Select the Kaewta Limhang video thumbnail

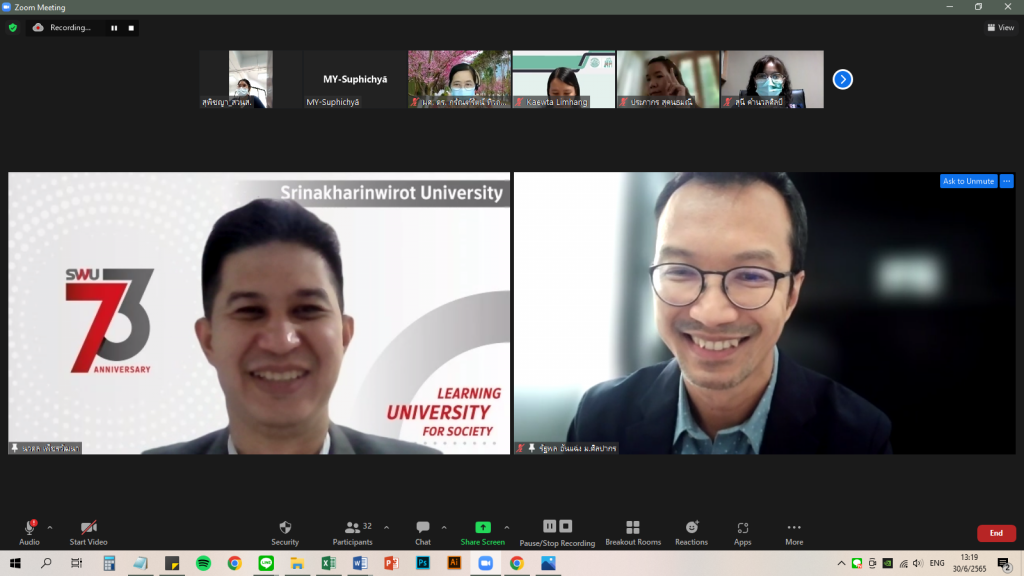point(564,79)
